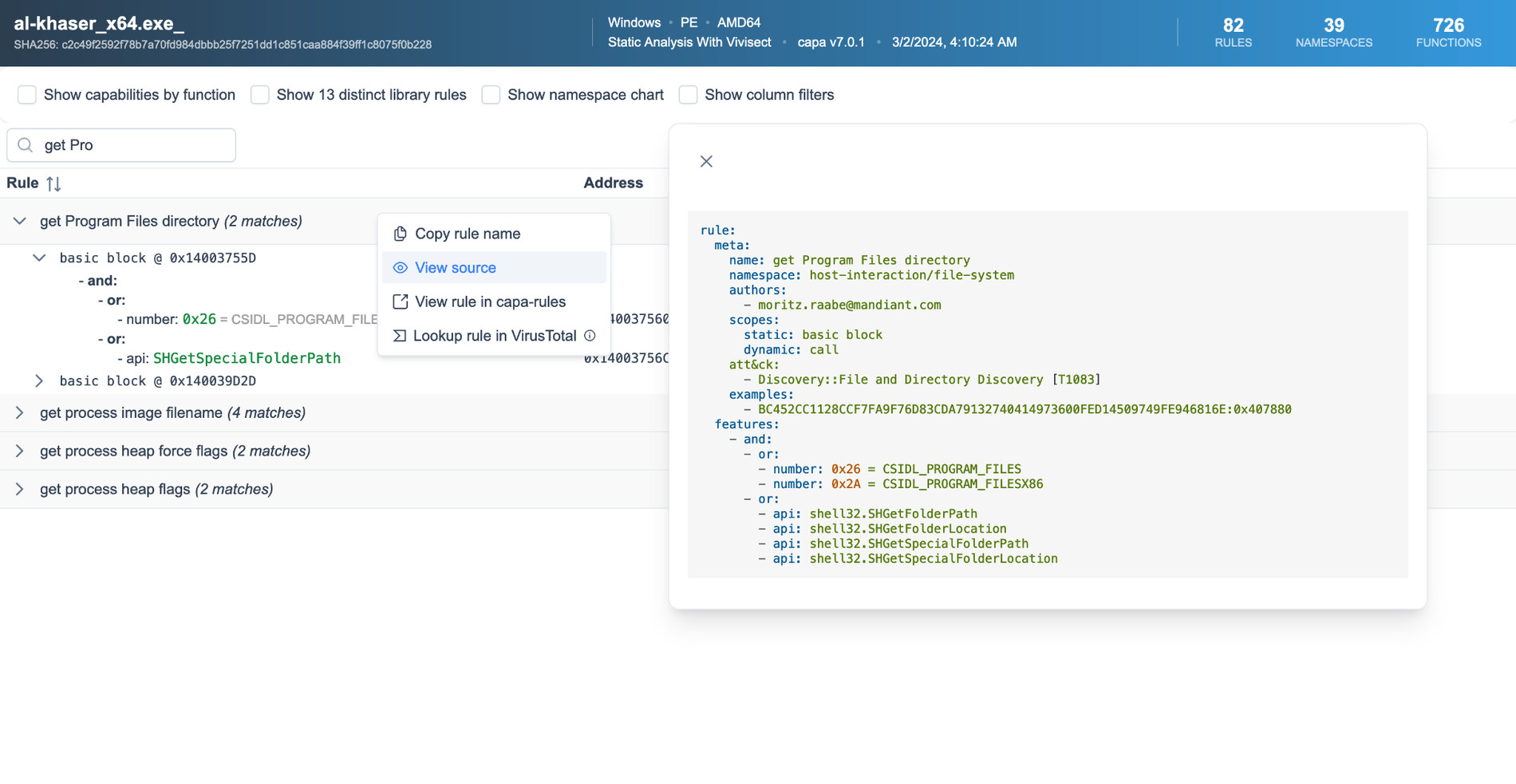This screenshot has width=1516, height=784.
Task: Click the al-khaser_x64.exe_ file title
Action: point(99,23)
